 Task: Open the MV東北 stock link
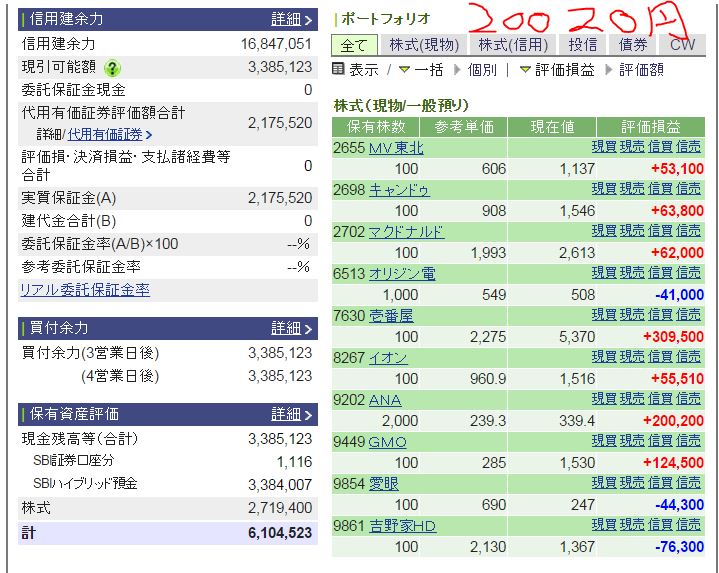pos(396,148)
